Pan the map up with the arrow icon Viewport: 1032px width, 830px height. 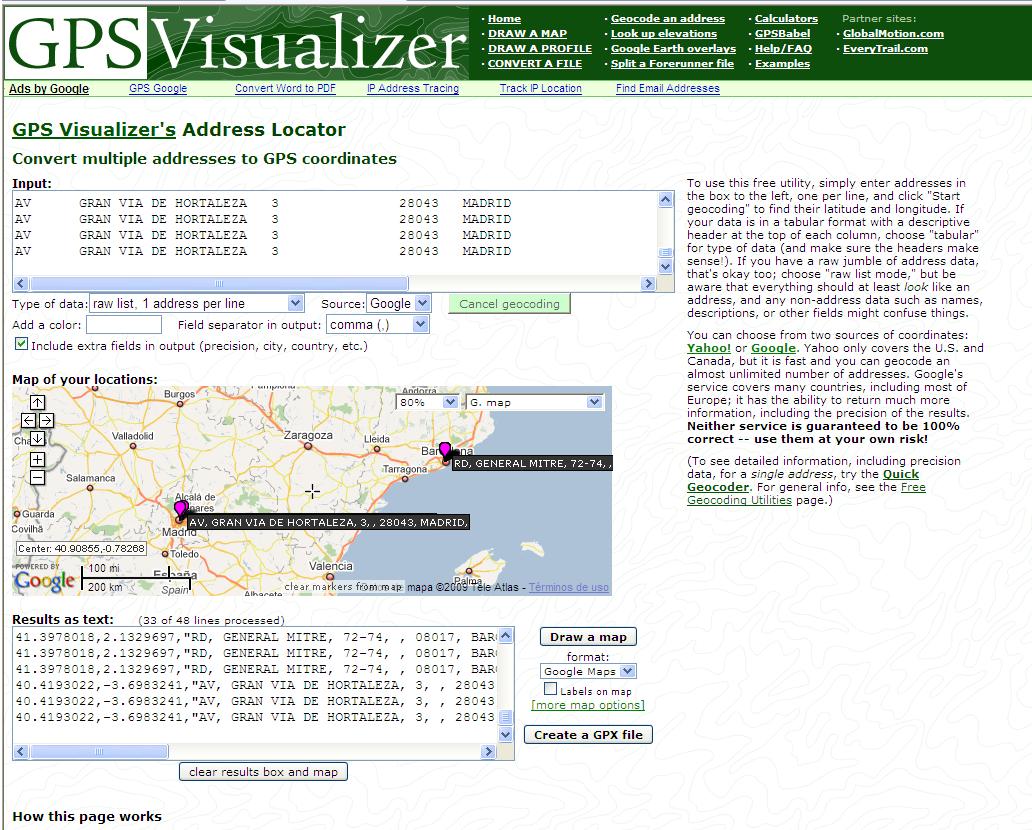pyautogui.click(x=38, y=403)
